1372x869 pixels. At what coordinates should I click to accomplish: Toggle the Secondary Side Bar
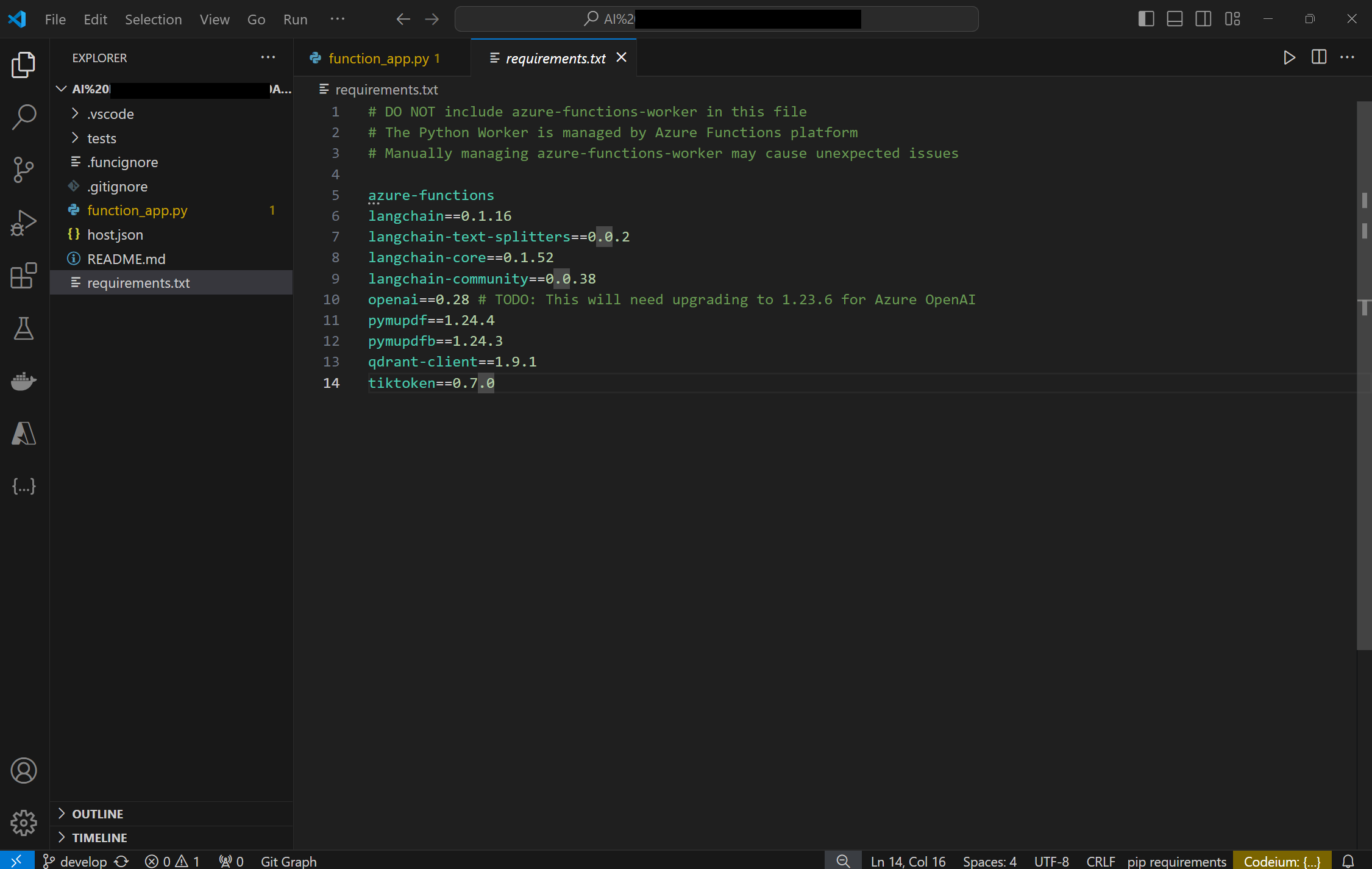[x=1203, y=19]
